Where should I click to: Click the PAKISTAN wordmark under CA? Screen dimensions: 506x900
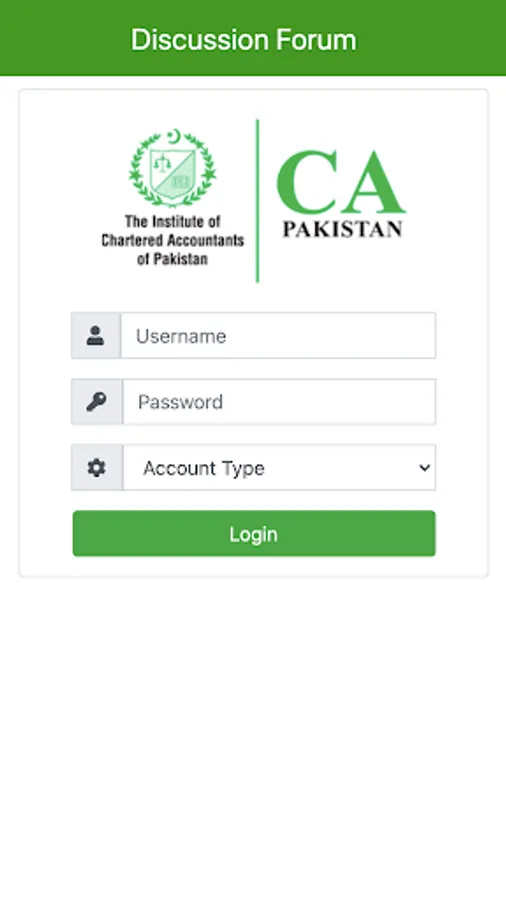(x=342, y=229)
